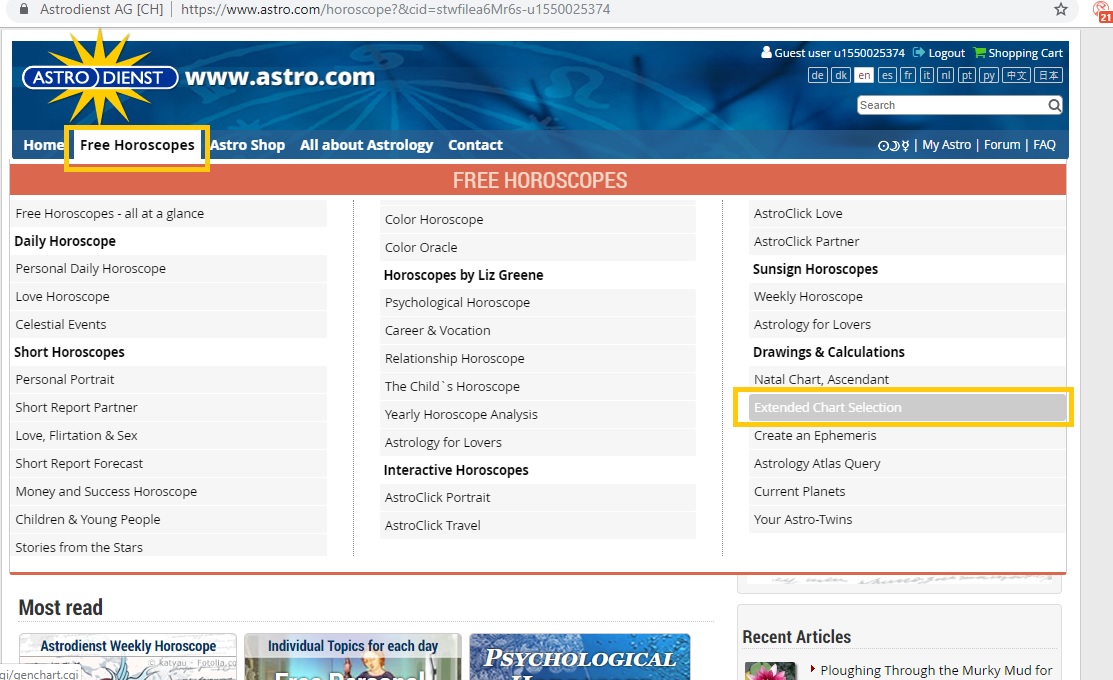Open Natal Chart, Ascendant
Screen dimensions: 1113x680
(x=907, y=380)
